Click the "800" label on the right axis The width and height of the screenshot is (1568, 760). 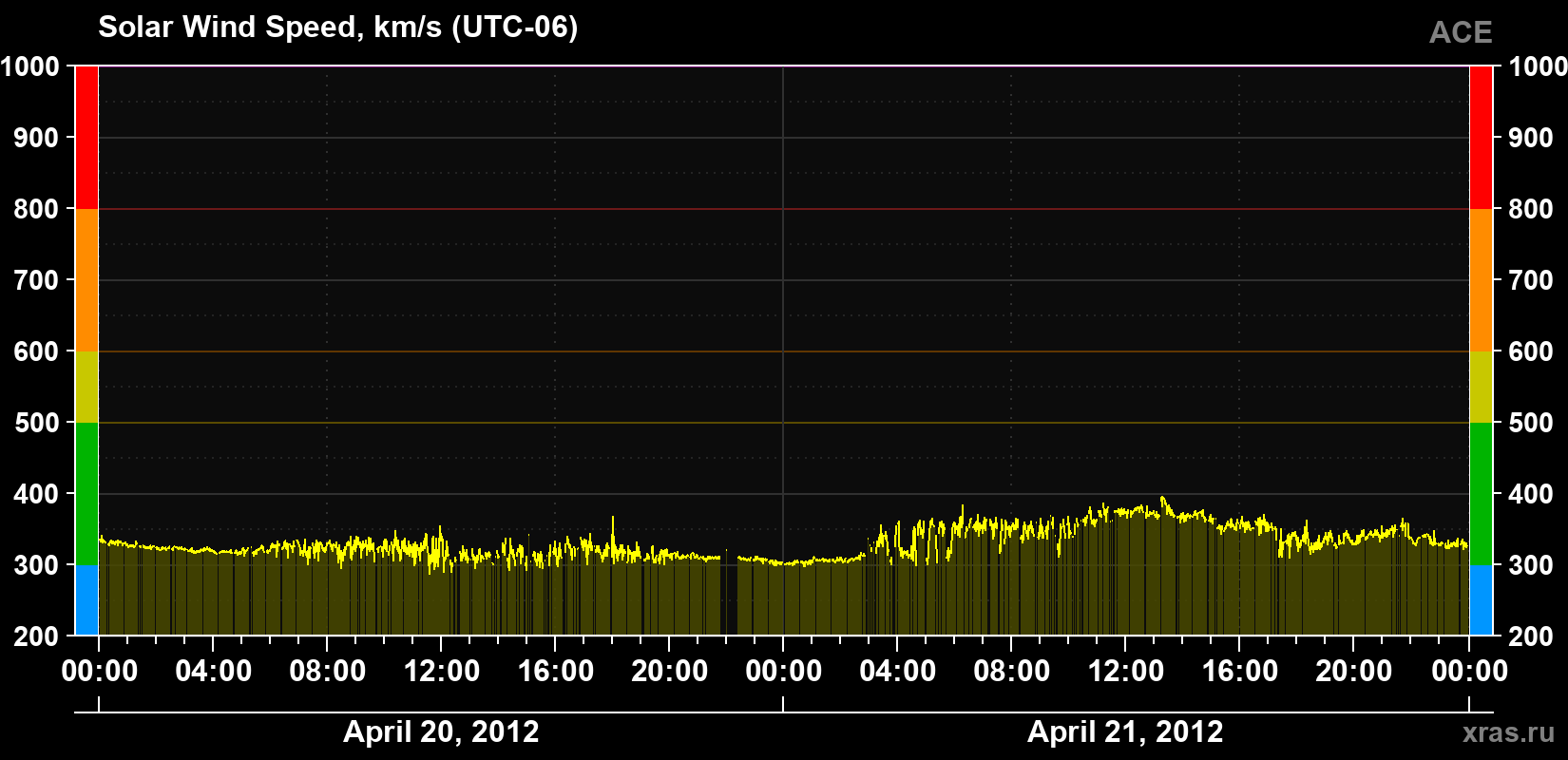pyautogui.click(x=1531, y=209)
